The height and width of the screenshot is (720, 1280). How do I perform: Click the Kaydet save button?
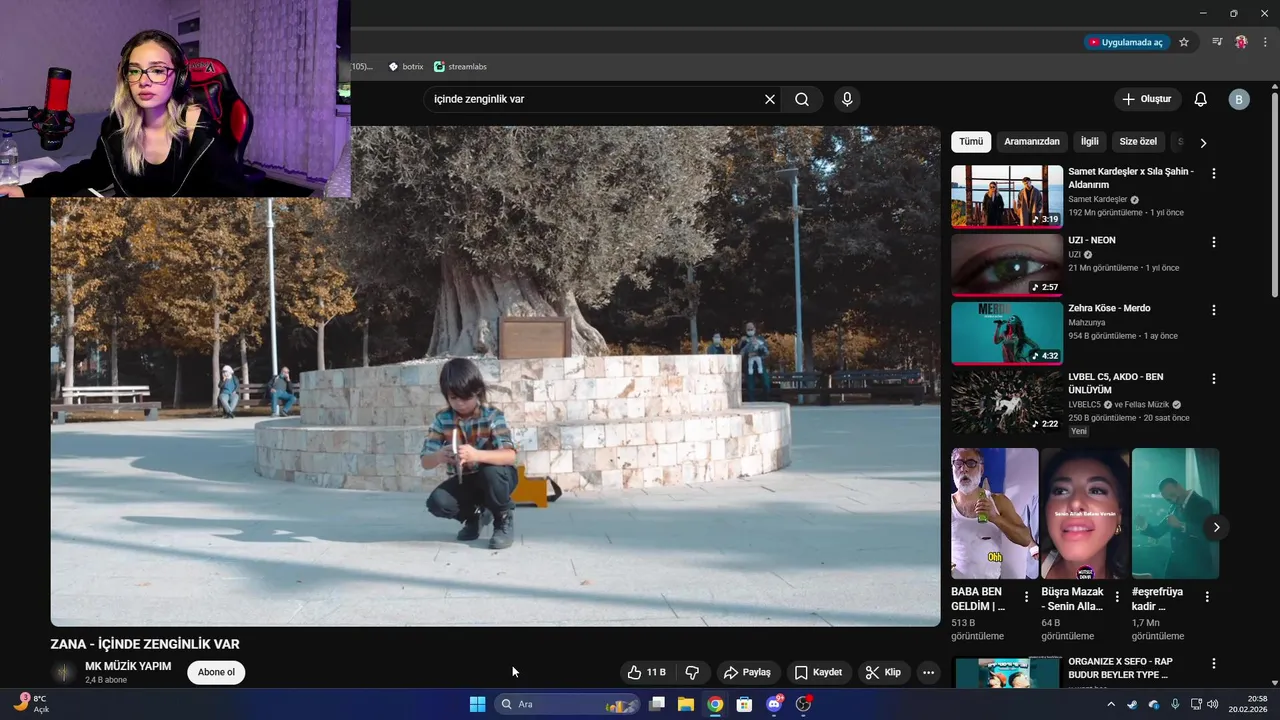click(x=818, y=672)
